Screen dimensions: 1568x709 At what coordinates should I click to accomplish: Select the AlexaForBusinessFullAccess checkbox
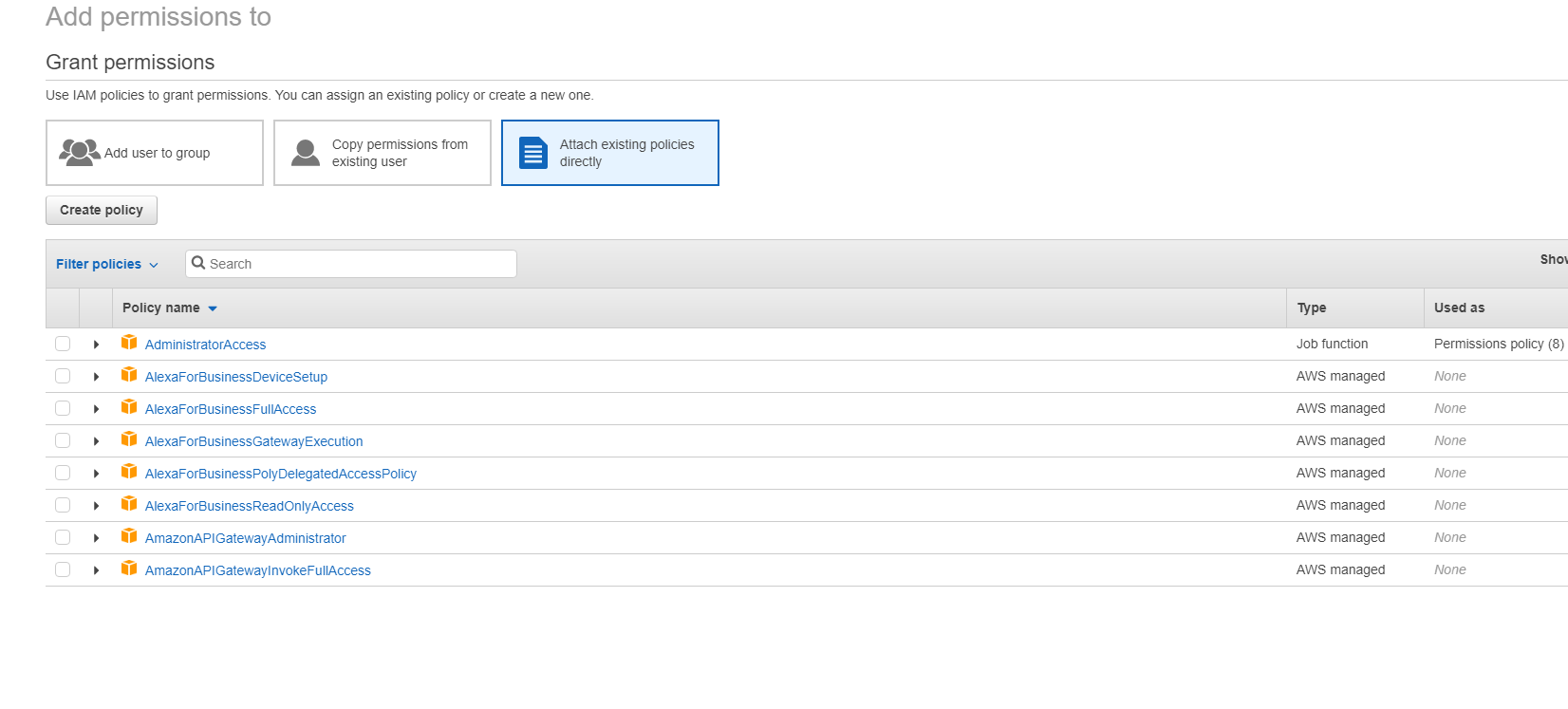point(63,408)
